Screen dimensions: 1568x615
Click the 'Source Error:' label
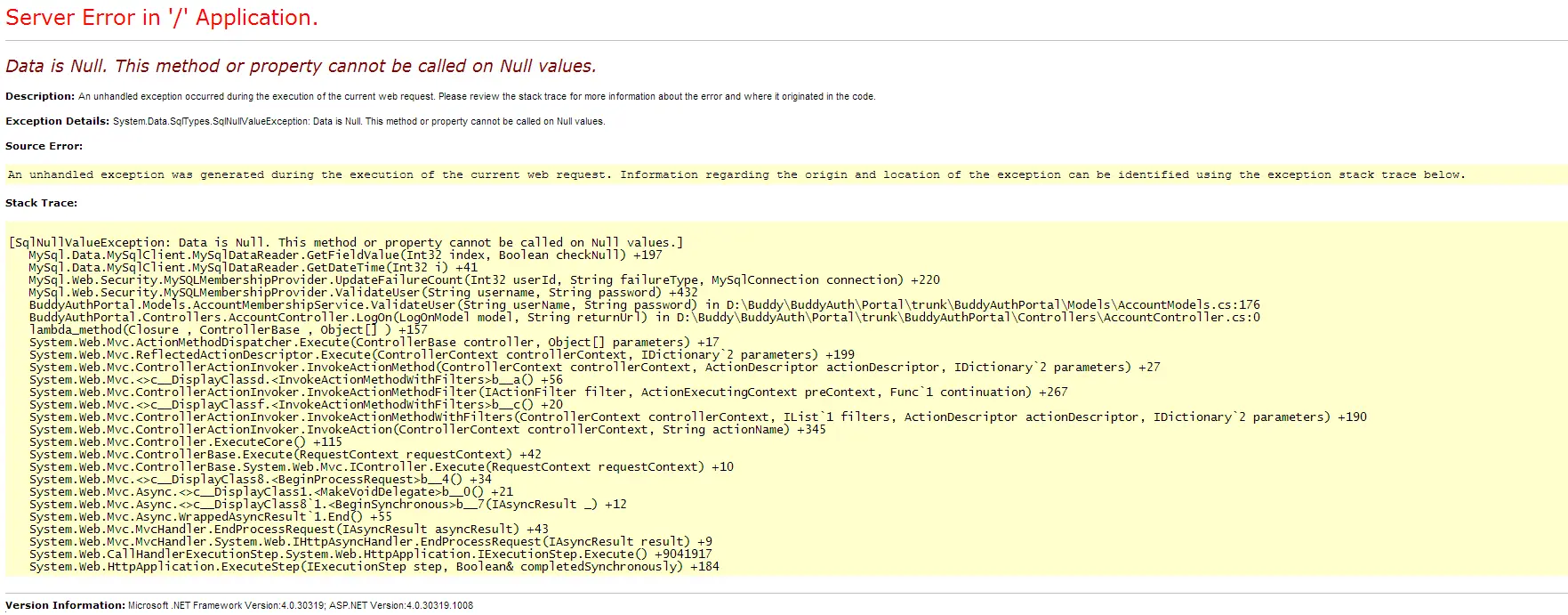point(44,146)
